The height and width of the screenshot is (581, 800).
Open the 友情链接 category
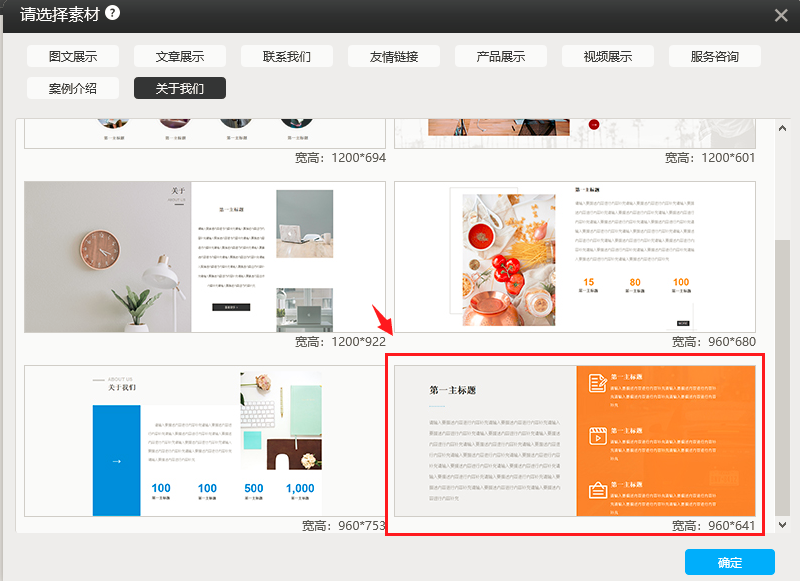click(394, 56)
